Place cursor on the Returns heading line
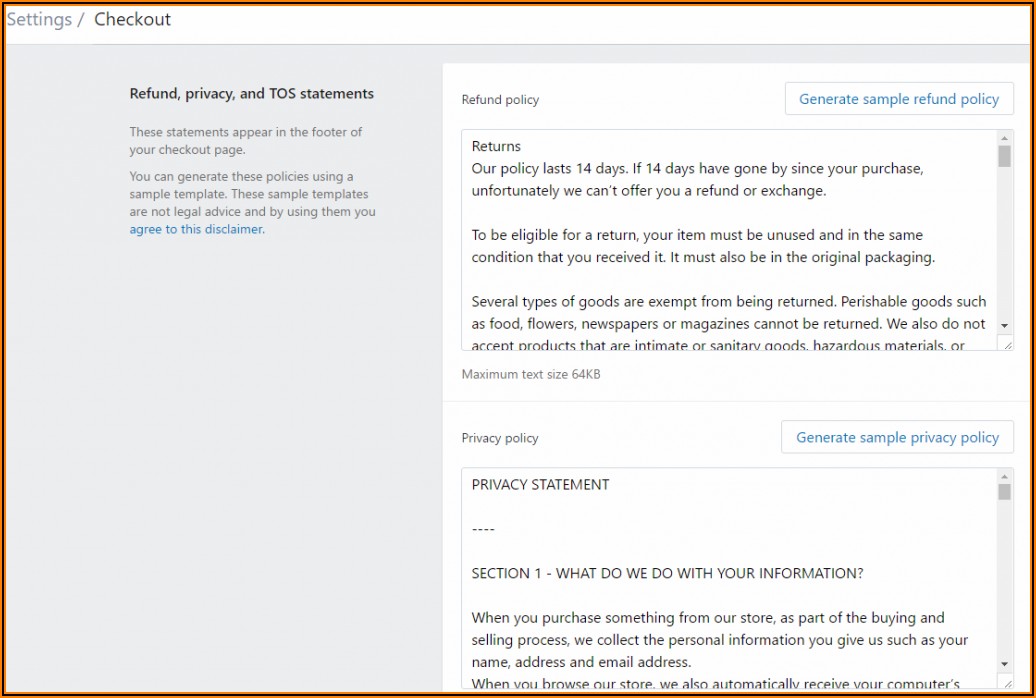The height and width of the screenshot is (698, 1036). (496, 146)
